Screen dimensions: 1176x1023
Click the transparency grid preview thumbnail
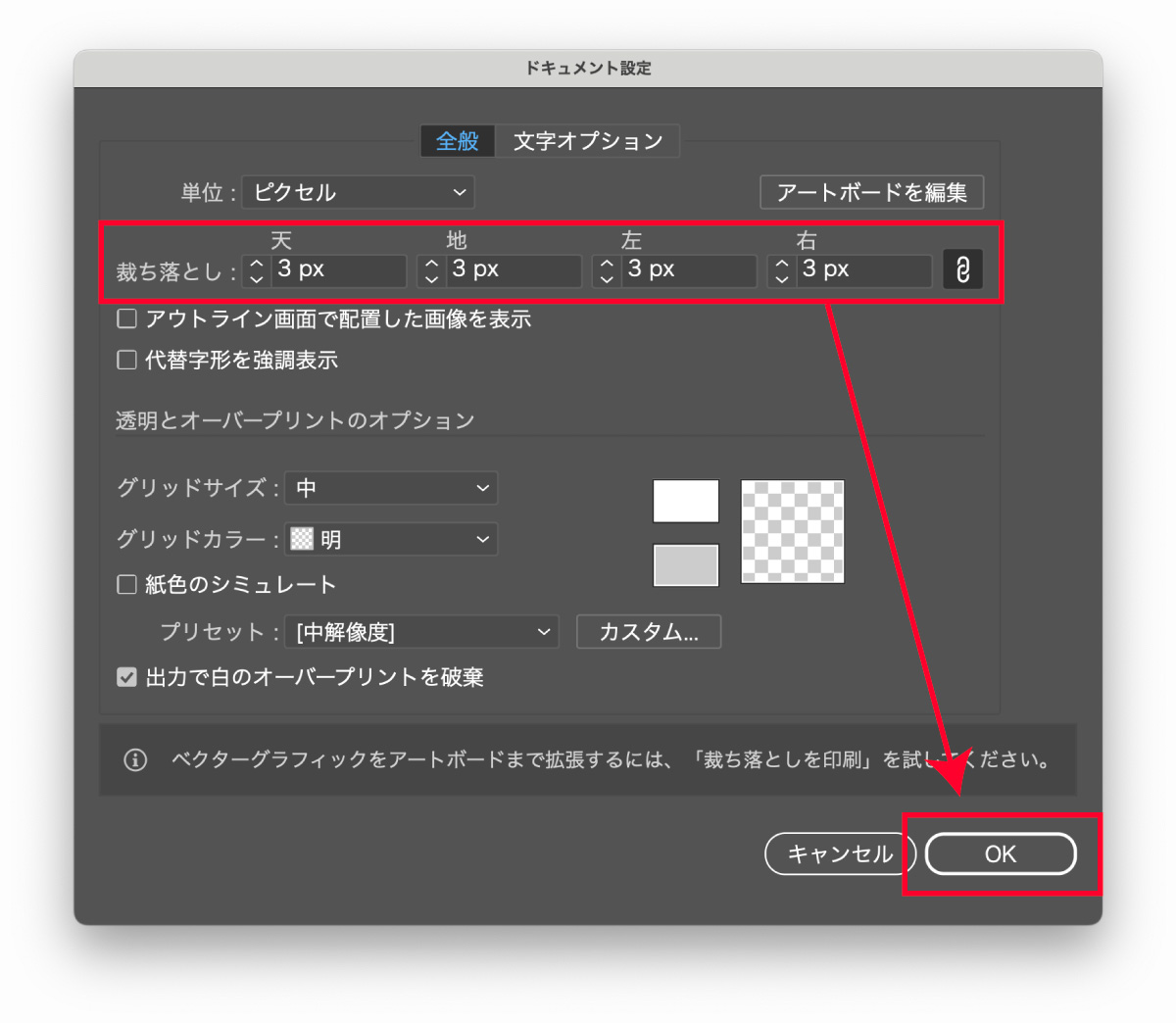(793, 532)
